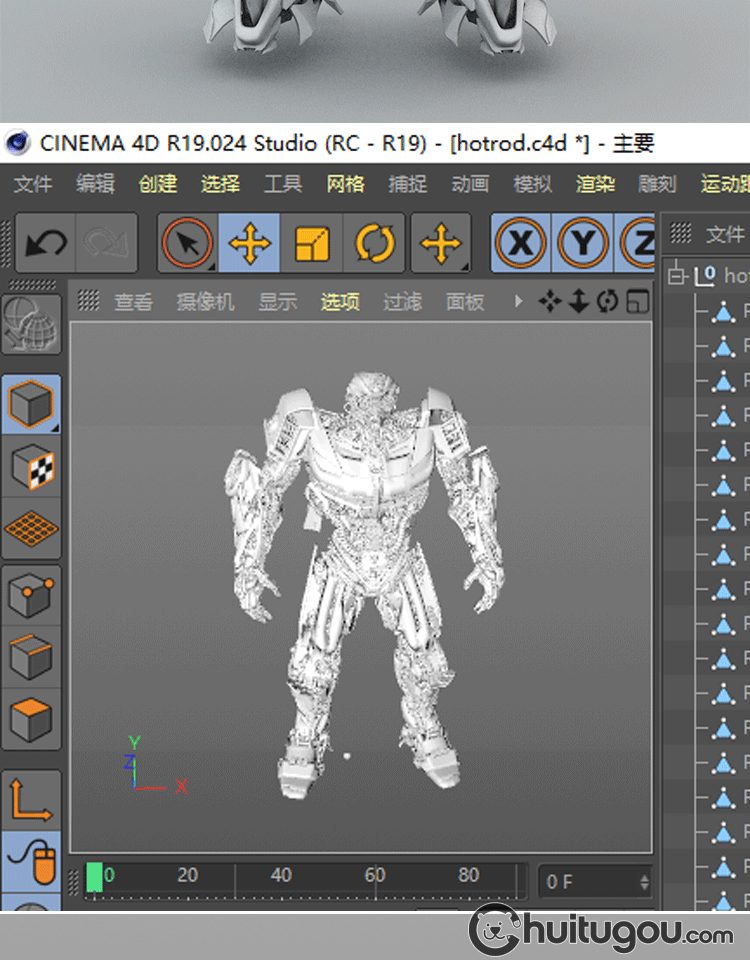Open the 渲染 menu

click(595, 184)
